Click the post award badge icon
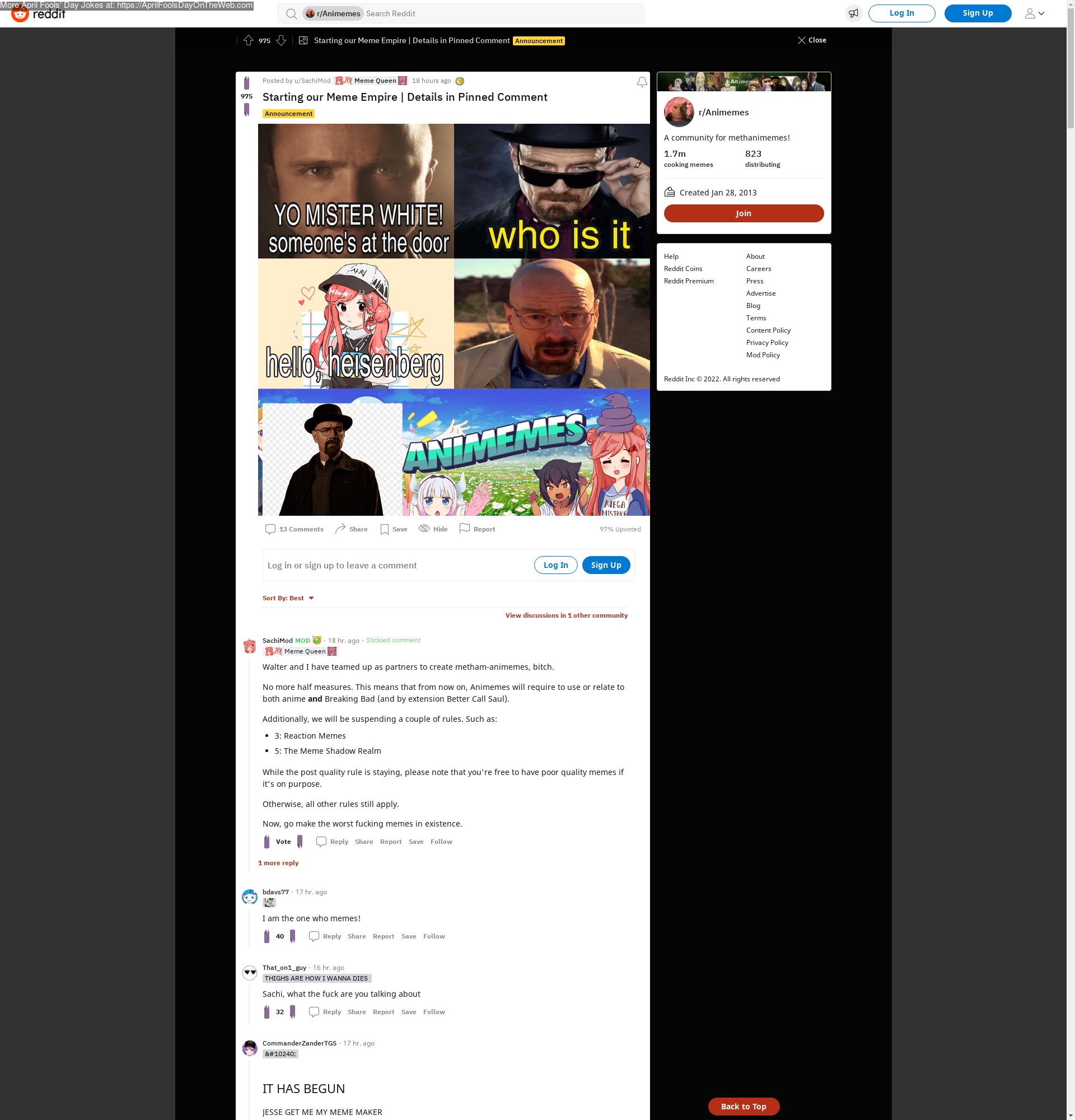Image resolution: width=1075 pixels, height=1120 pixels. (x=460, y=81)
